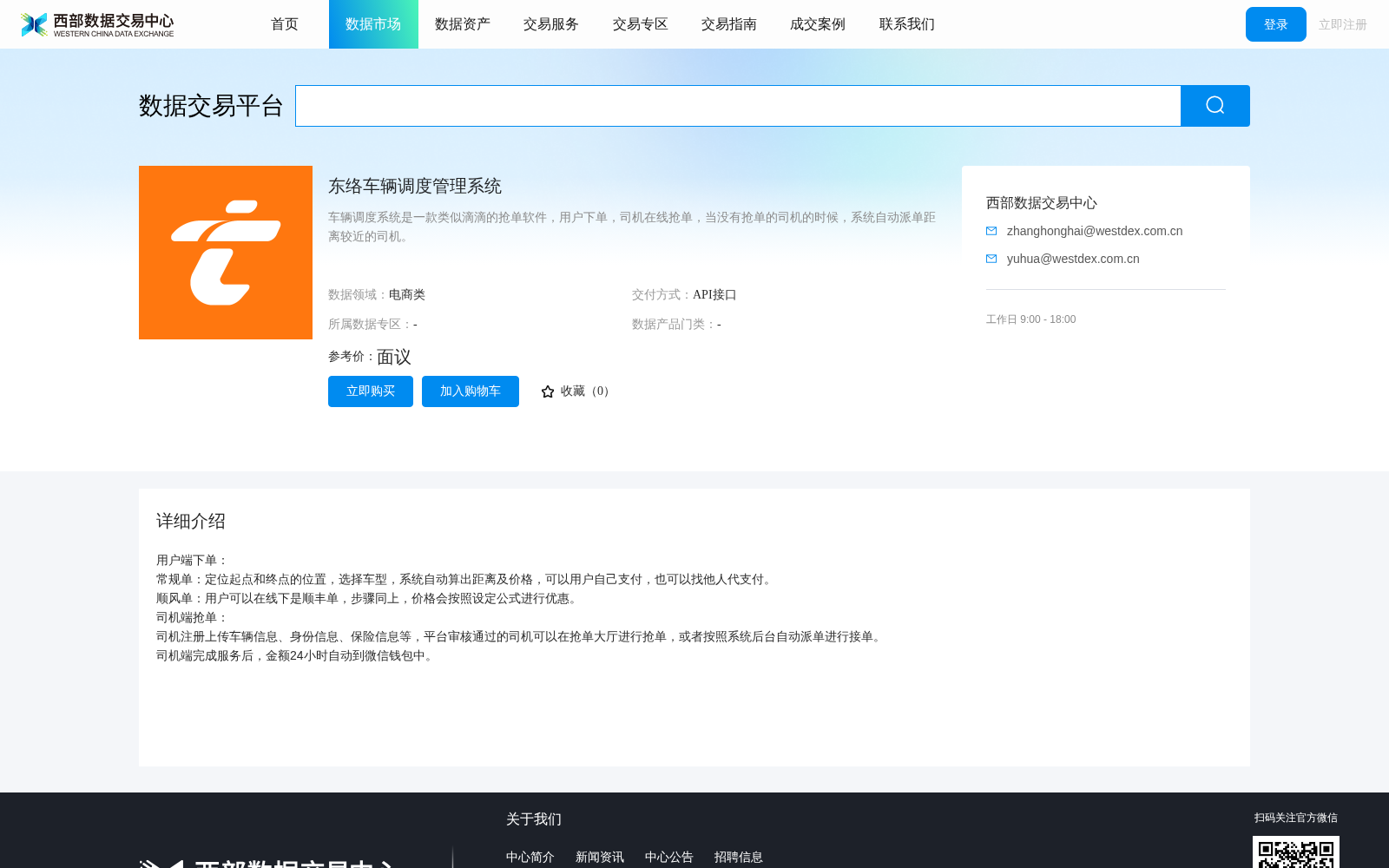The width and height of the screenshot is (1389, 868).
Task: Click the 加入购物车 button
Action: click(471, 391)
